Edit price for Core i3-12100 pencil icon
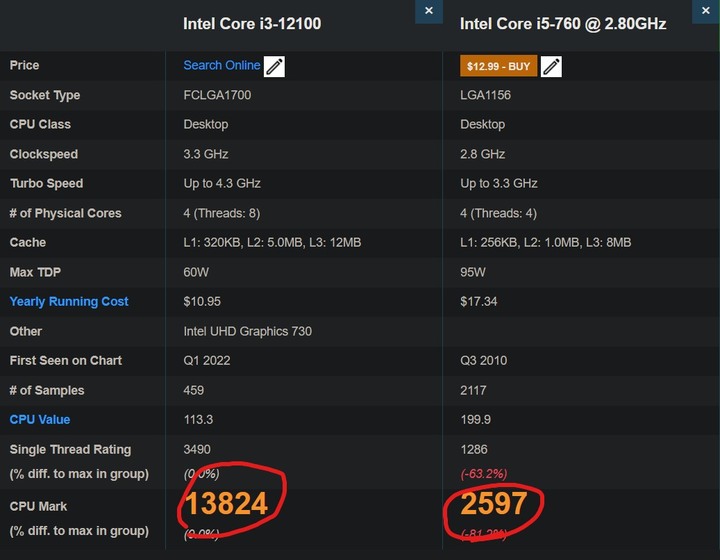This screenshot has width=720, height=560. click(274, 67)
